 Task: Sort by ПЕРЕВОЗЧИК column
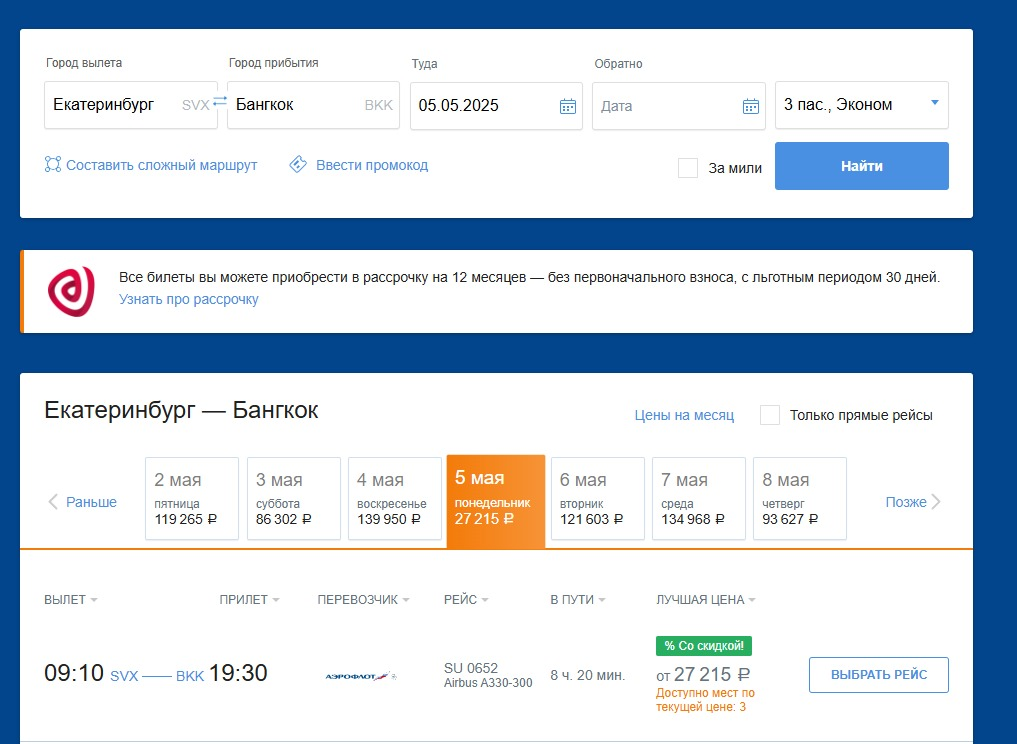tap(363, 600)
